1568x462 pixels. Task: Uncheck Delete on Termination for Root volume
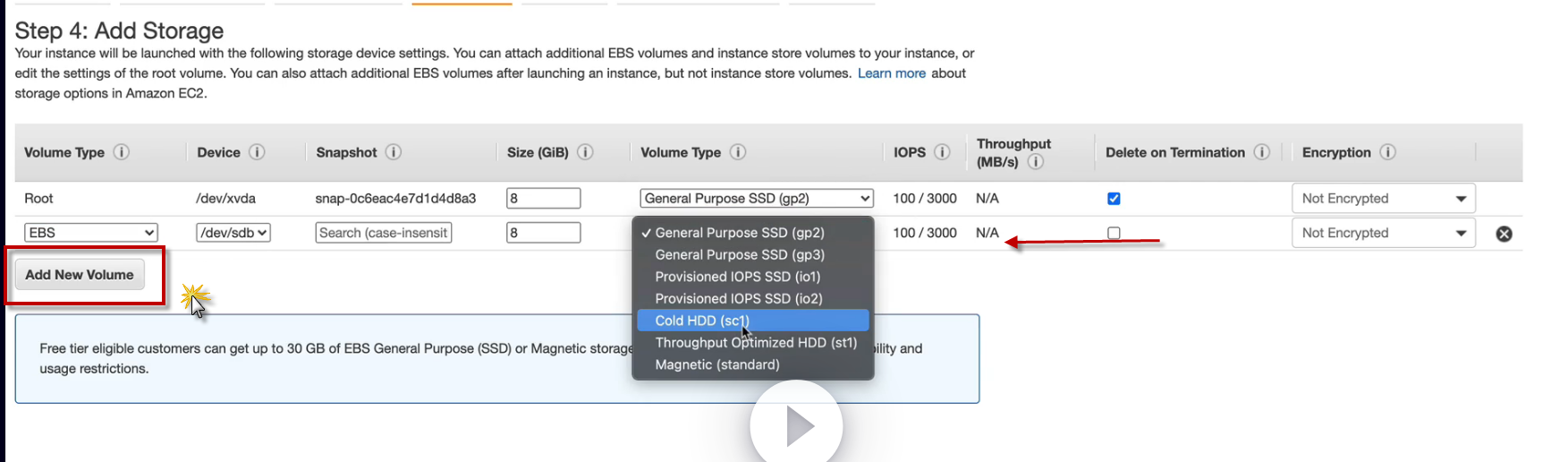[x=1114, y=199]
